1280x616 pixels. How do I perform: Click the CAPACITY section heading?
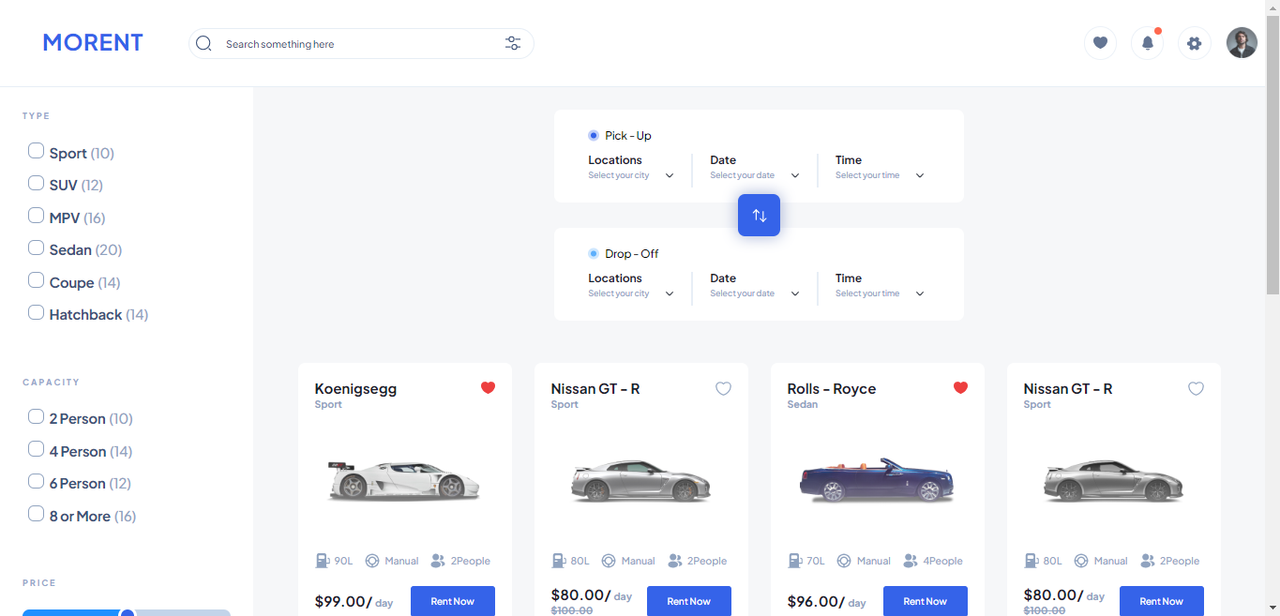click(51, 382)
